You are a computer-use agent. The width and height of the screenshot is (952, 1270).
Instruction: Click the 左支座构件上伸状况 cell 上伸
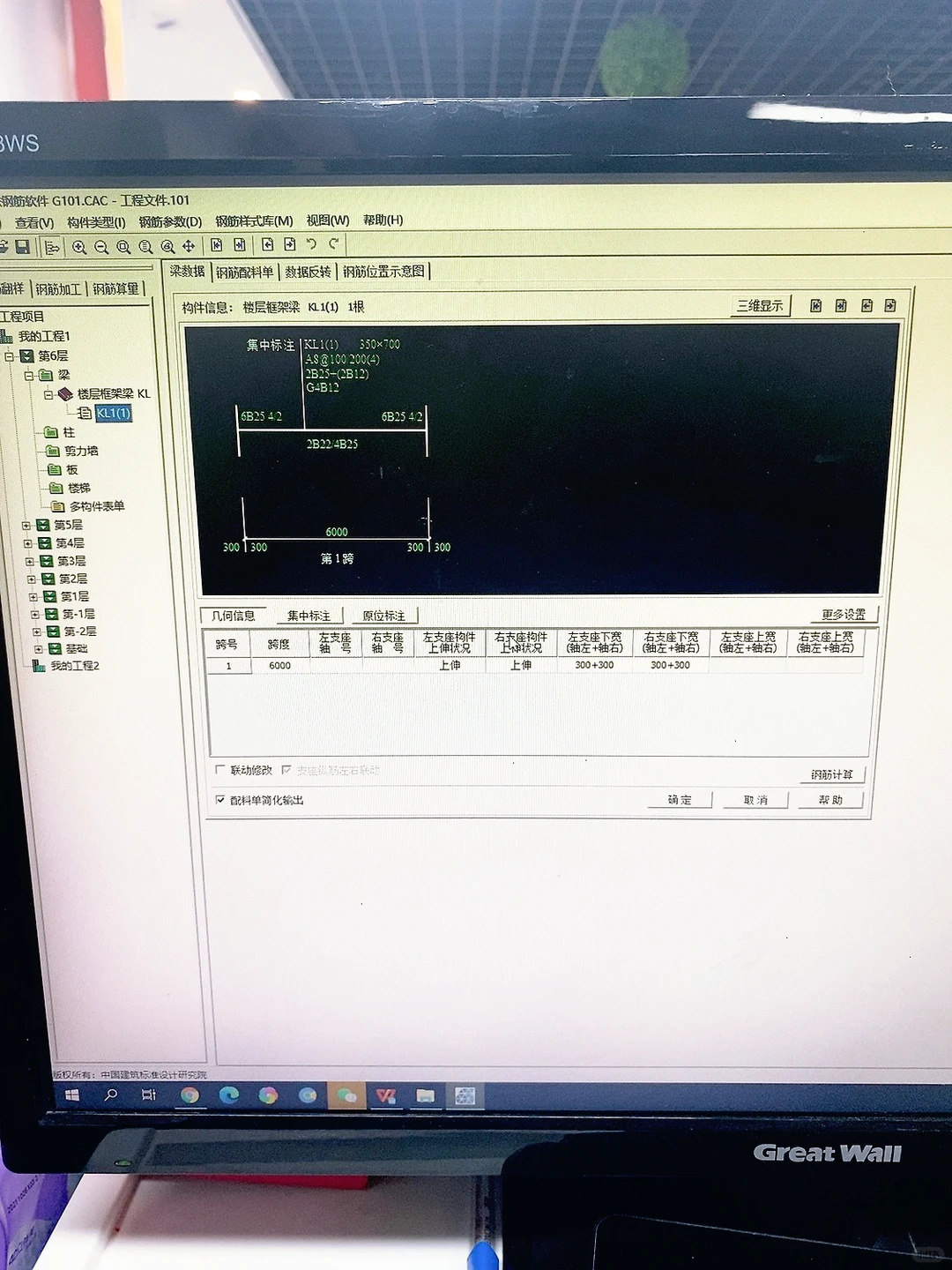point(450,666)
